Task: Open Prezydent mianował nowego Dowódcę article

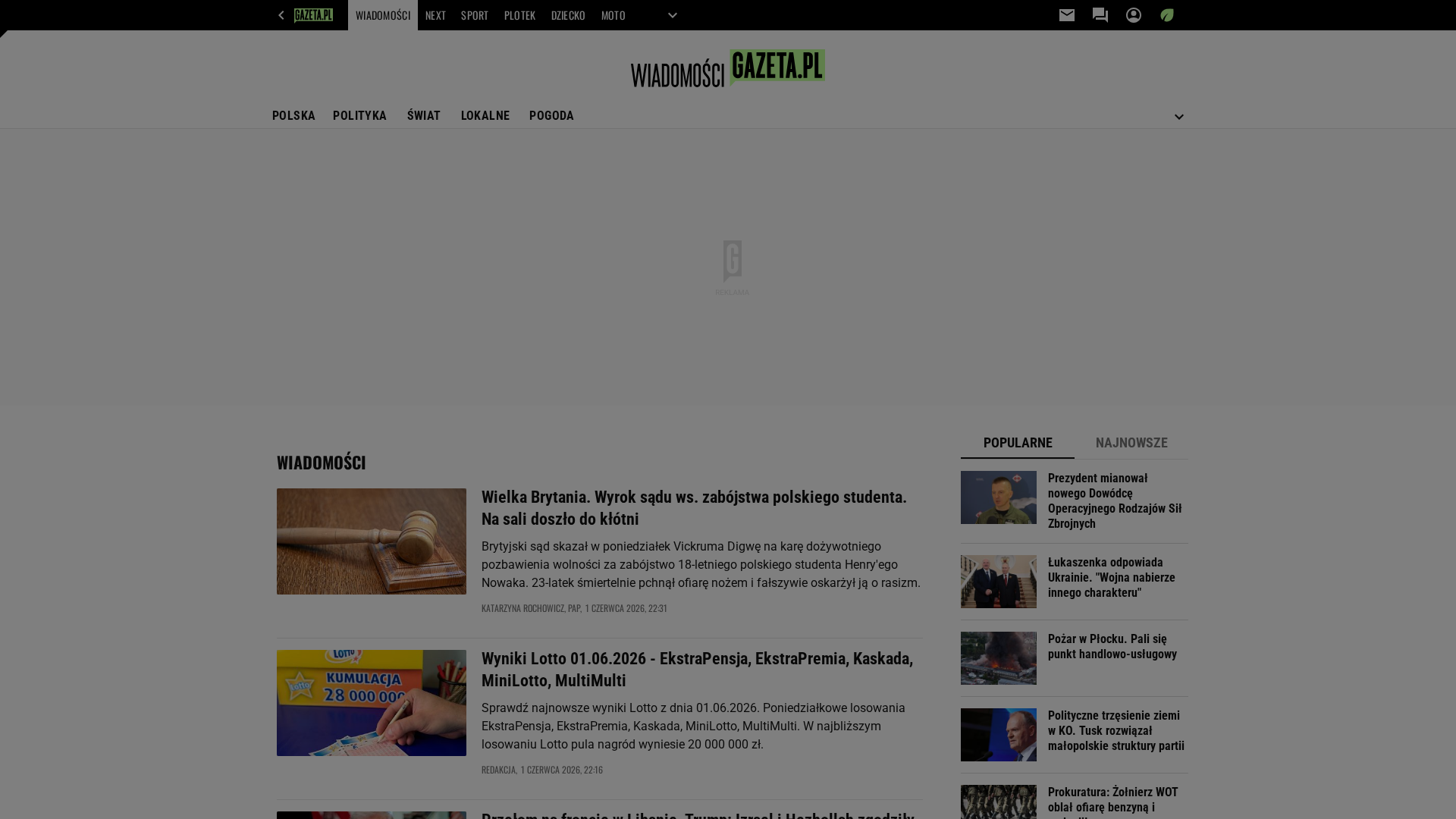Action: tap(1115, 500)
